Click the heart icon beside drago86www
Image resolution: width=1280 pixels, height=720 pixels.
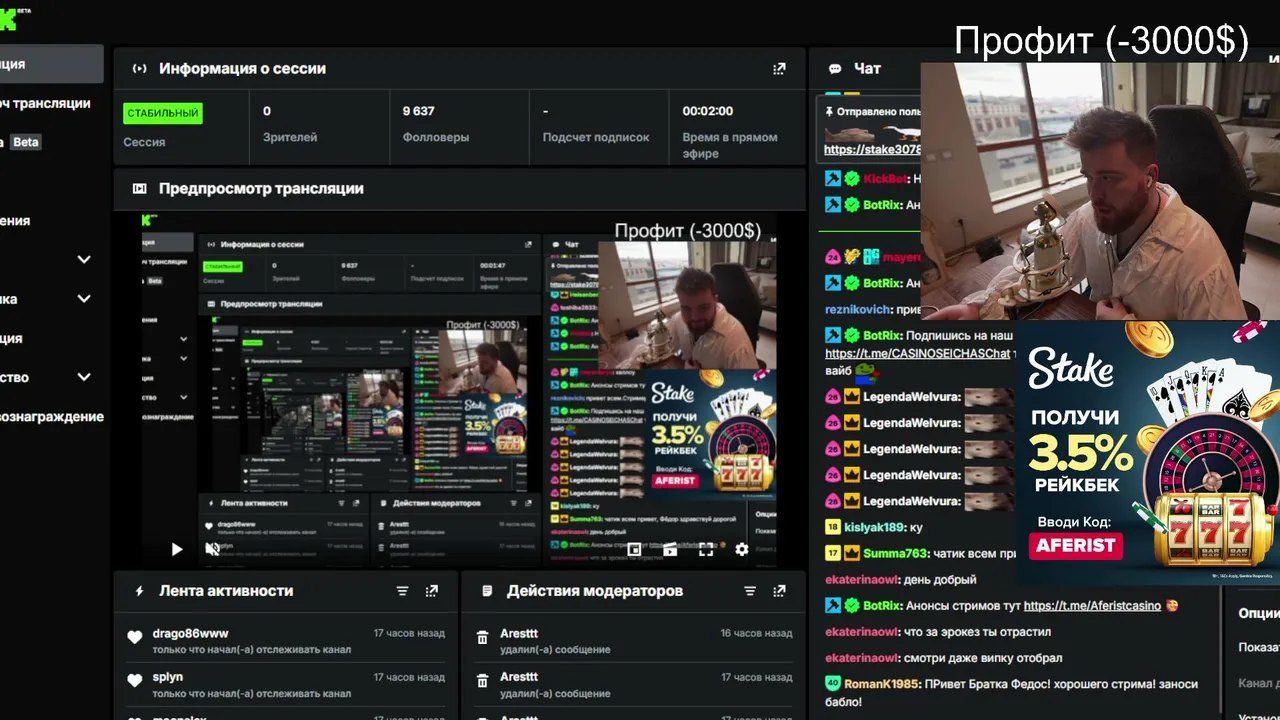[135, 638]
